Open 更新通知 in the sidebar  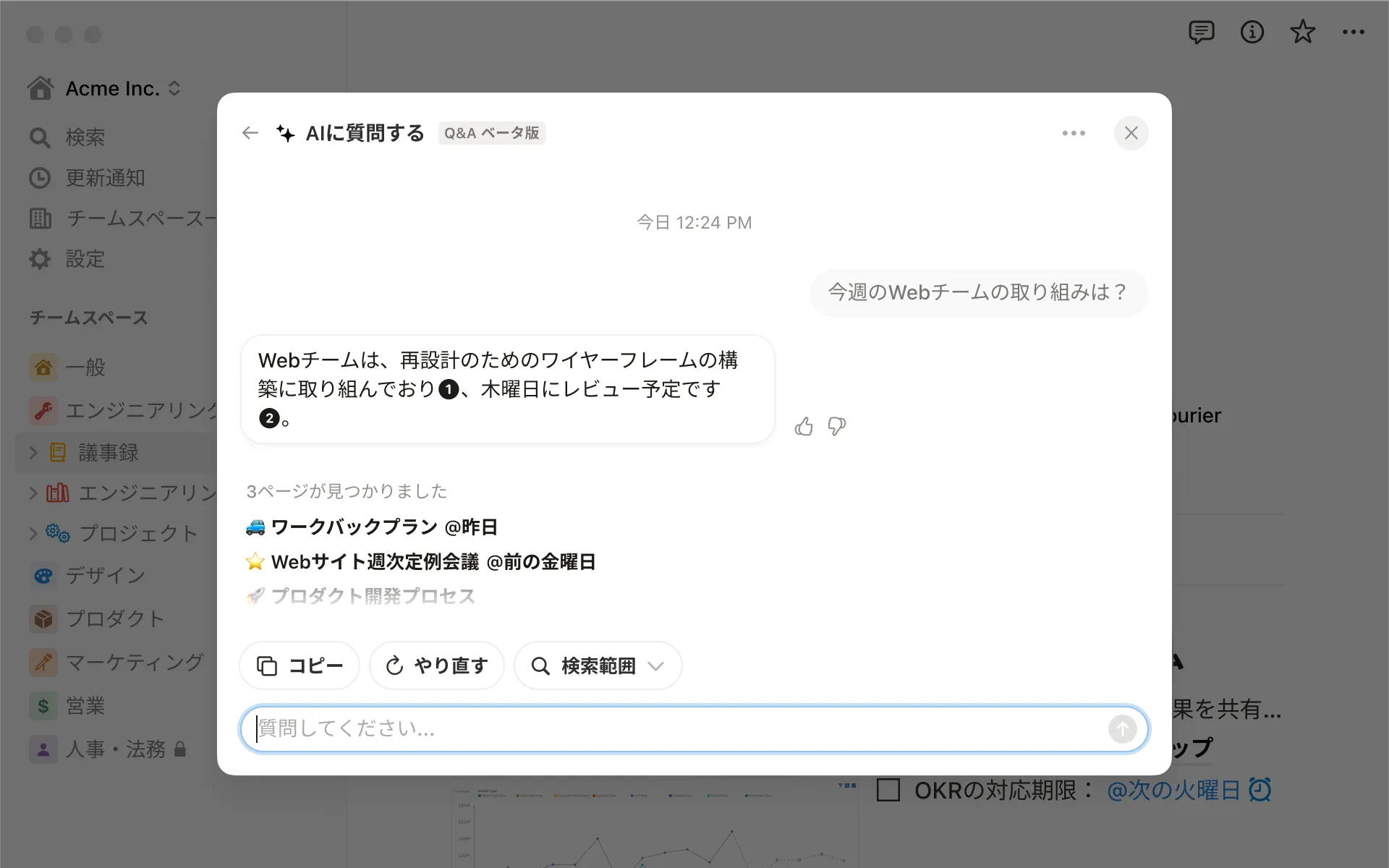tap(105, 178)
